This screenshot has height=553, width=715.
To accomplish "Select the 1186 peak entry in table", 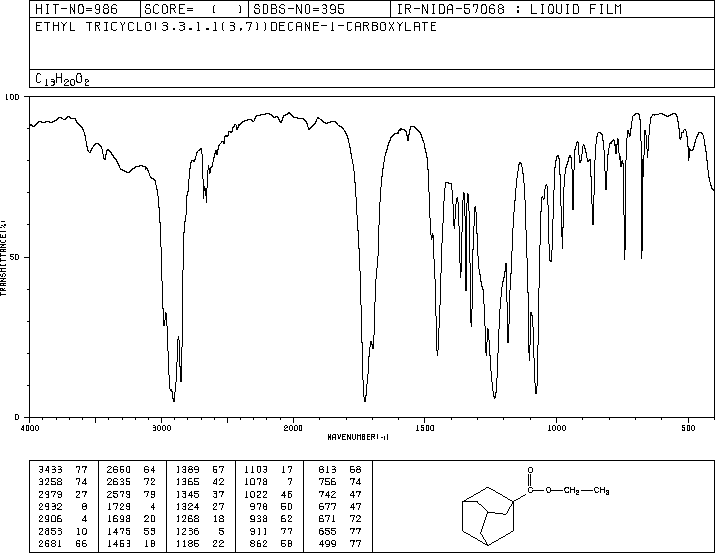I will 200,543.
